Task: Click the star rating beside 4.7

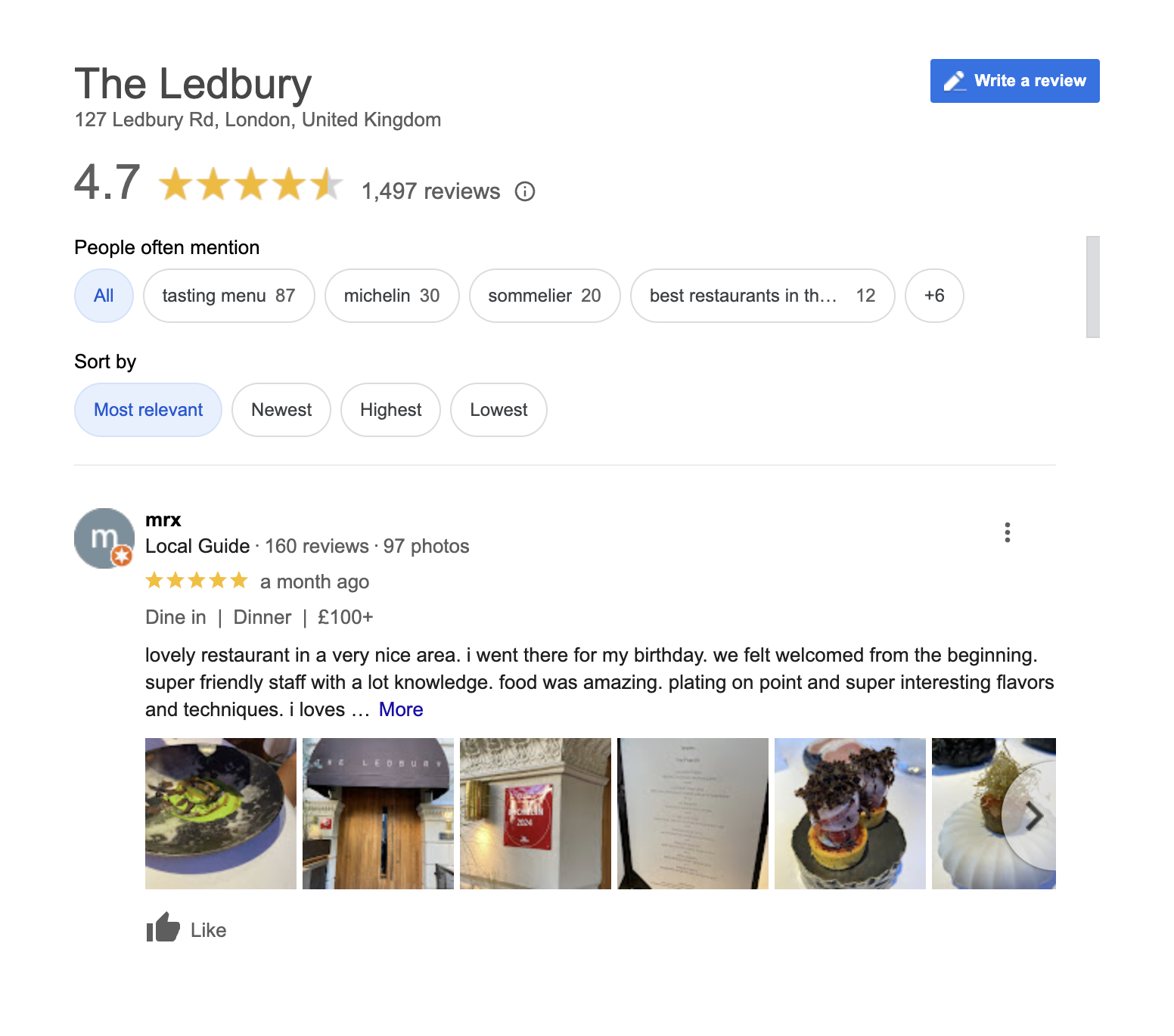Action: [x=251, y=185]
